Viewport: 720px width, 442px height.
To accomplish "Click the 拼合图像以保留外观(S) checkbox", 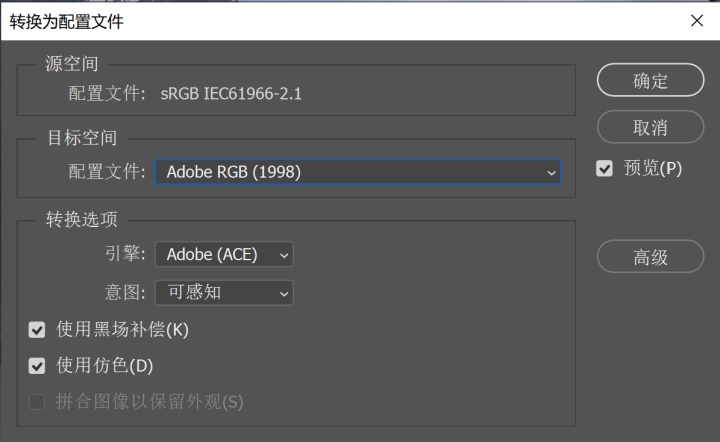I will (x=37, y=402).
